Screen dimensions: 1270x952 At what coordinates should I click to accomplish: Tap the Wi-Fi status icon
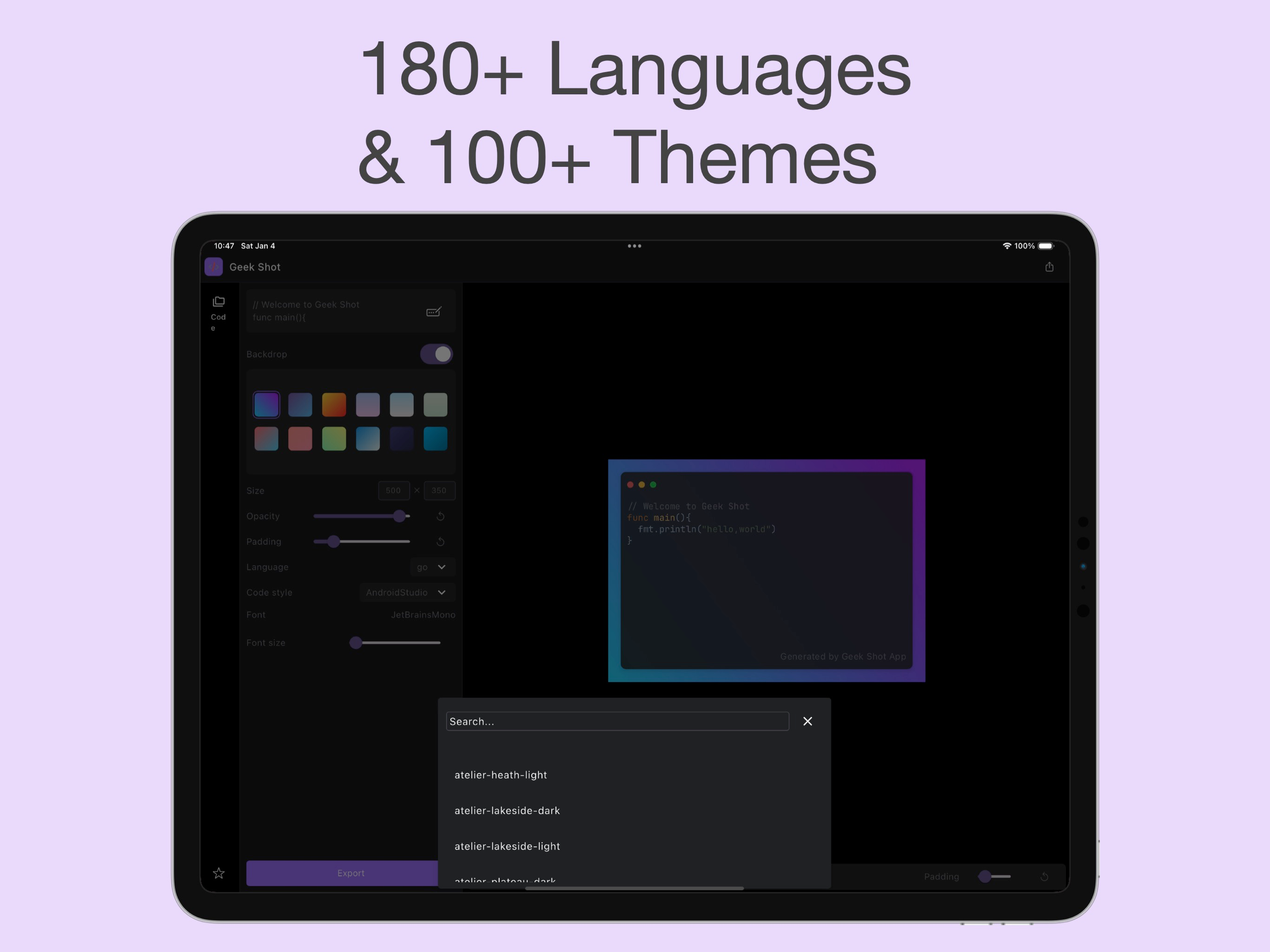coord(1007,246)
